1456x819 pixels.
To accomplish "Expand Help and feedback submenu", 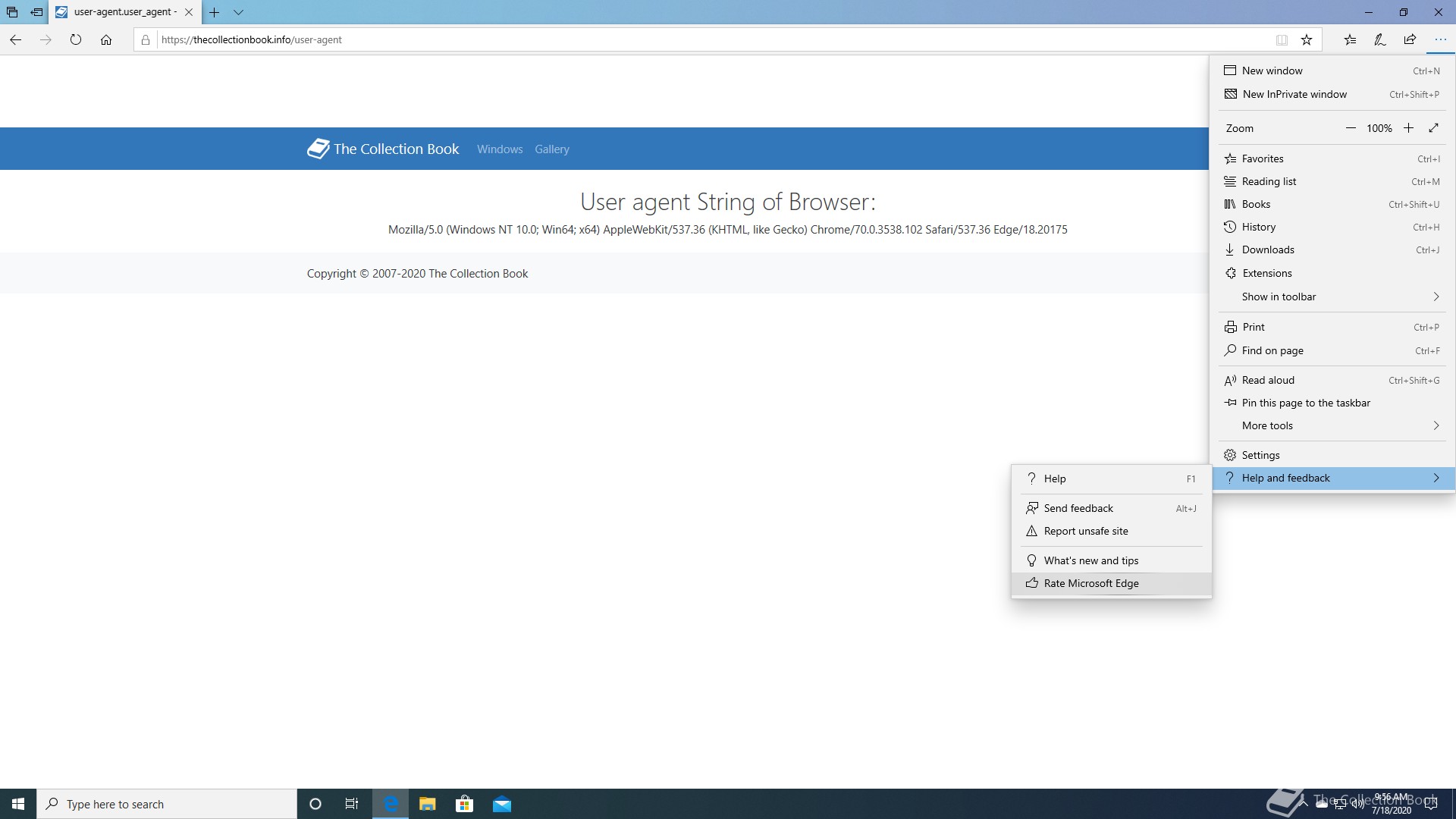I will pos(1332,478).
